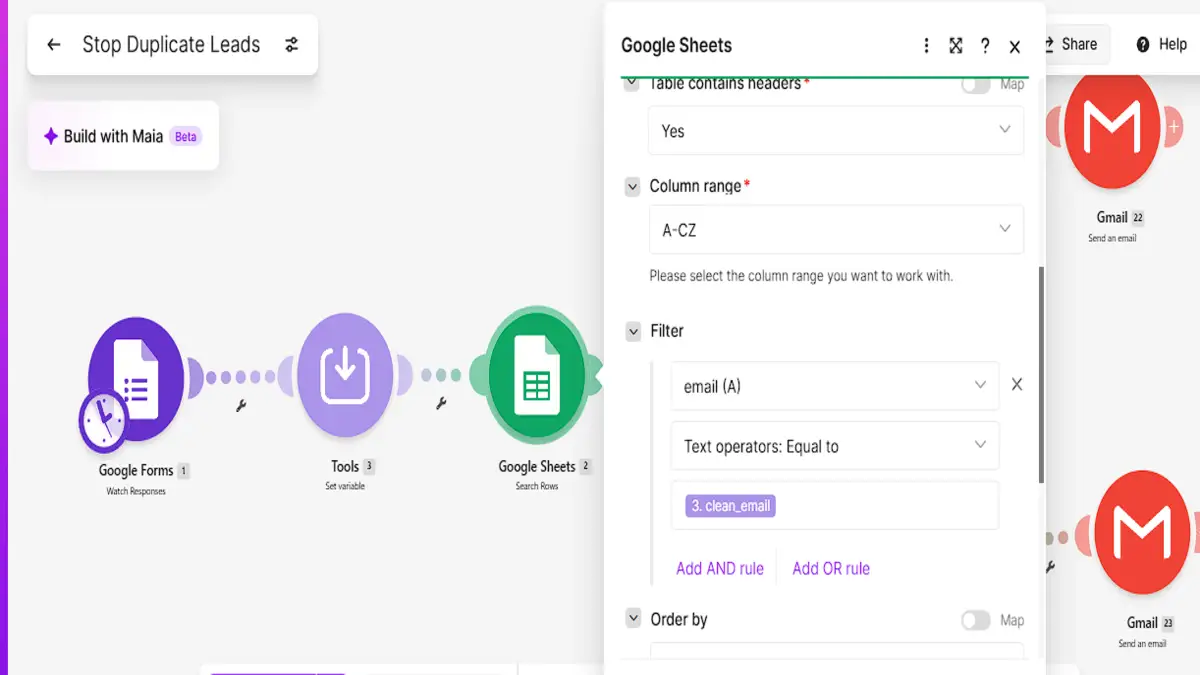Click the wrench left of Gmail 23
Image resolution: width=1200 pixels, height=675 pixels.
click(1050, 566)
